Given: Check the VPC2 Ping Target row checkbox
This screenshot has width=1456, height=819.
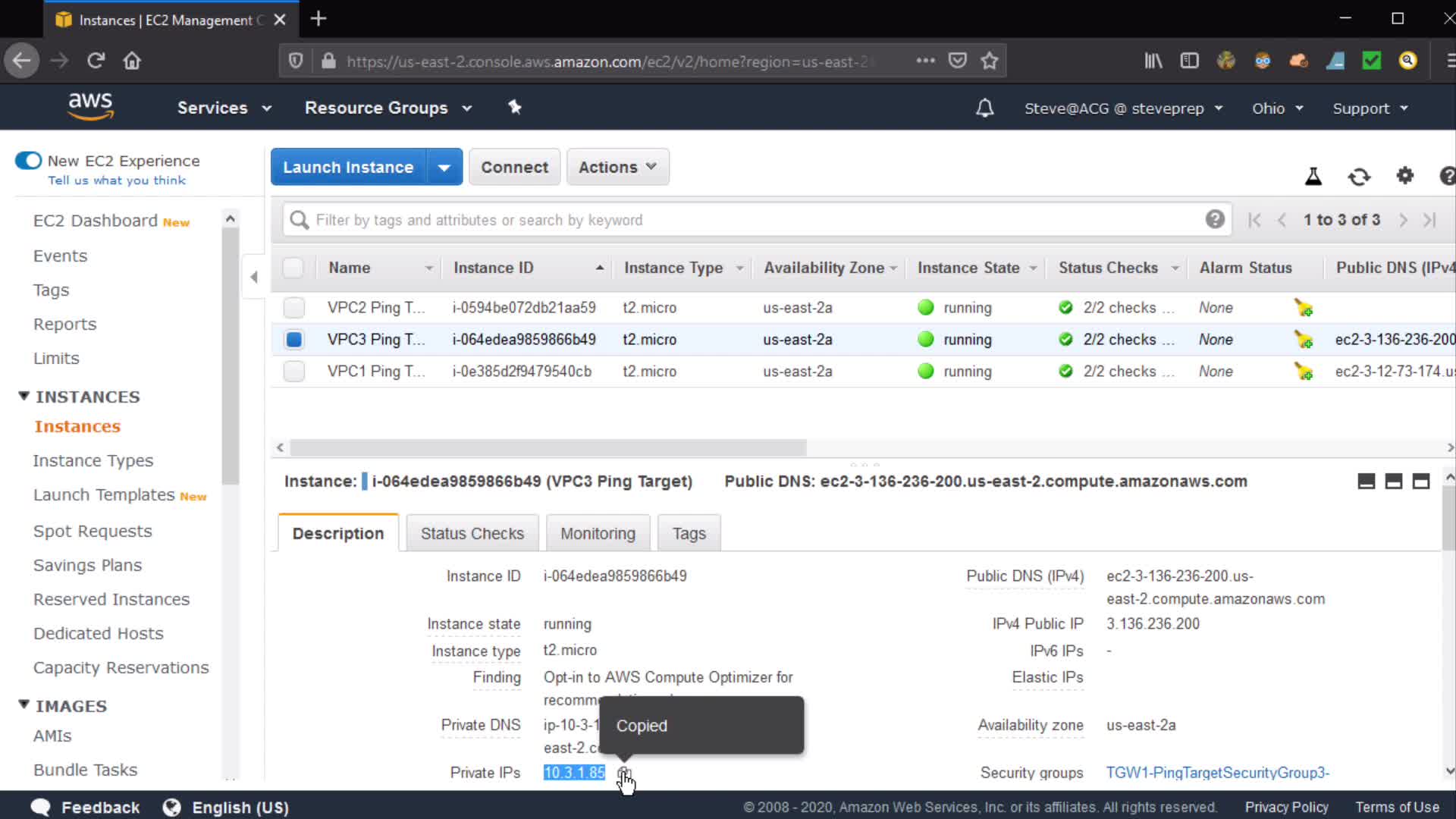Looking at the screenshot, I should click(x=293, y=308).
